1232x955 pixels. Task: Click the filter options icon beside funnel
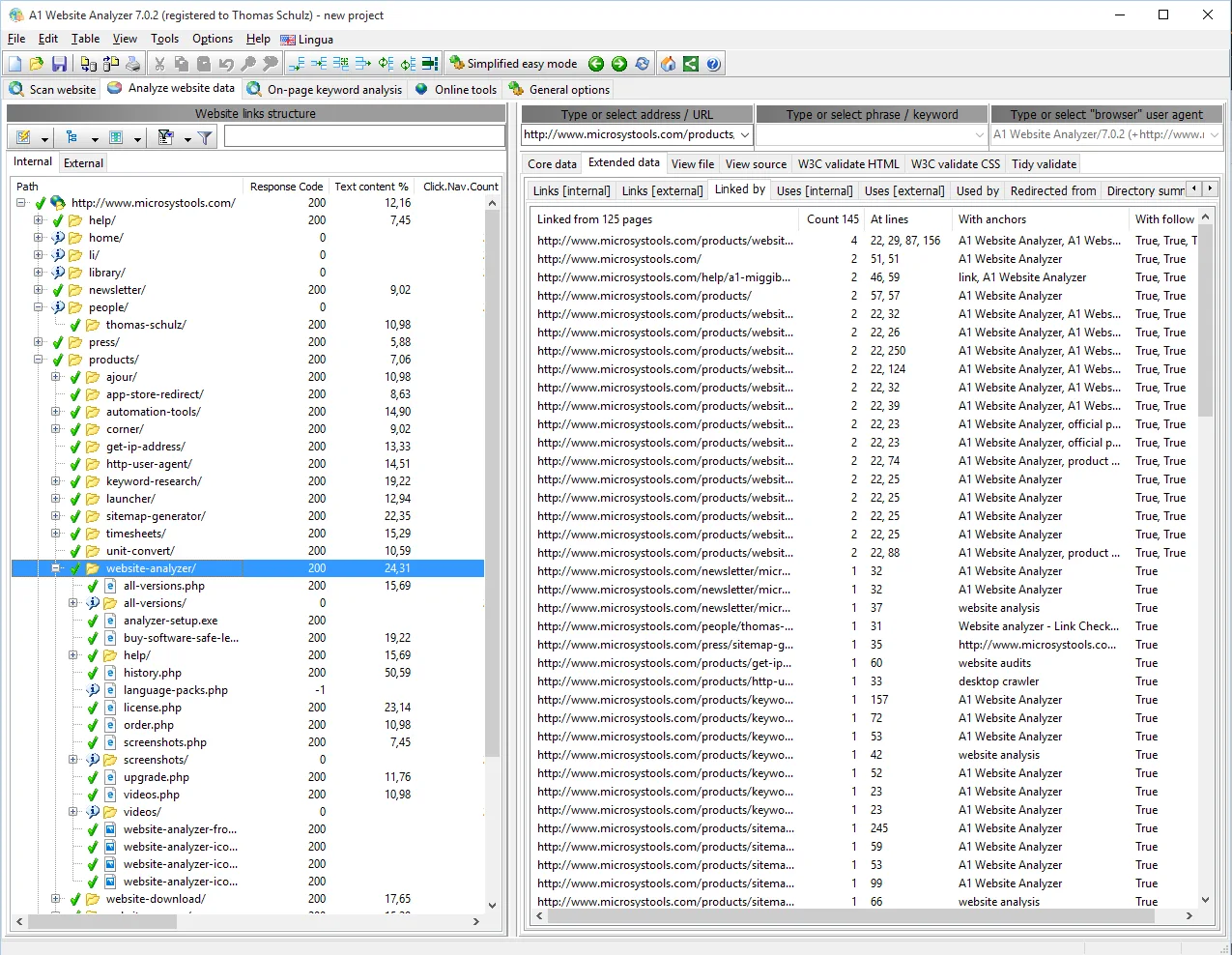(166, 138)
